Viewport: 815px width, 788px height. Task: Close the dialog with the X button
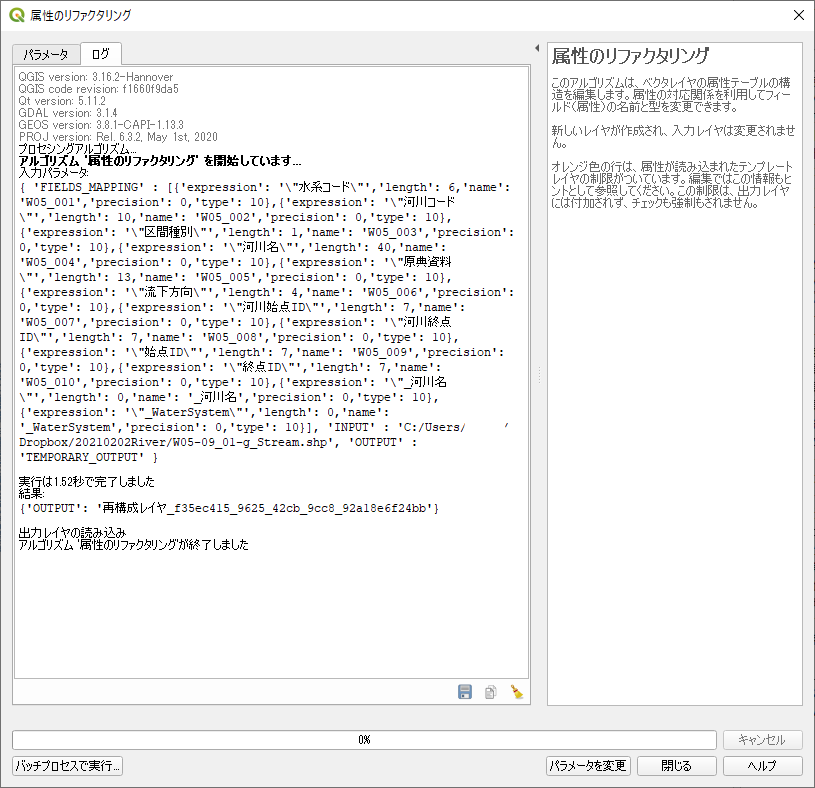[798, 15]
